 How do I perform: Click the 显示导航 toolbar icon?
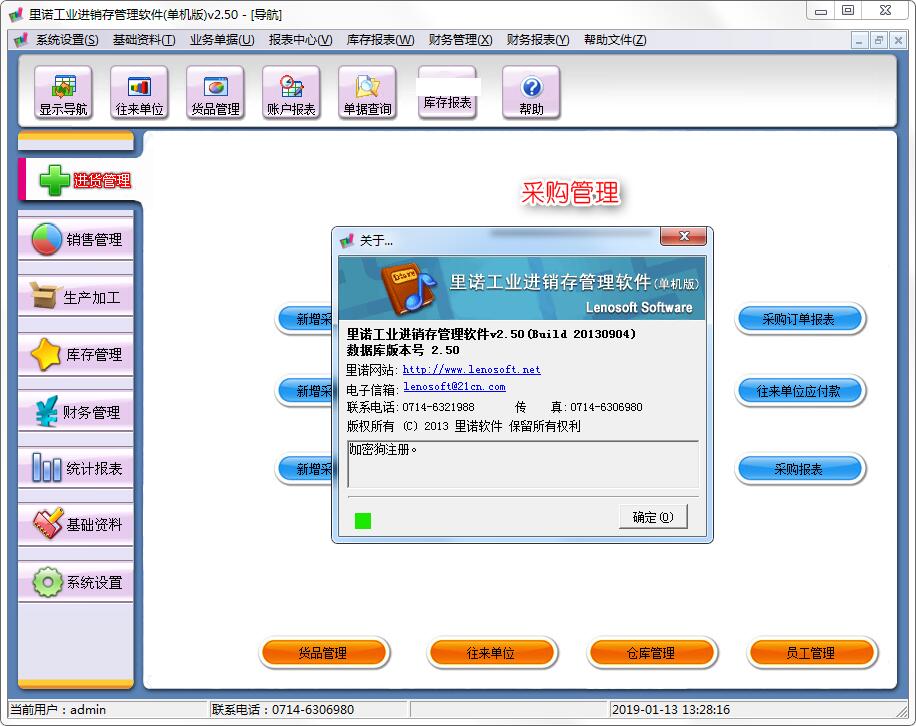63,93
